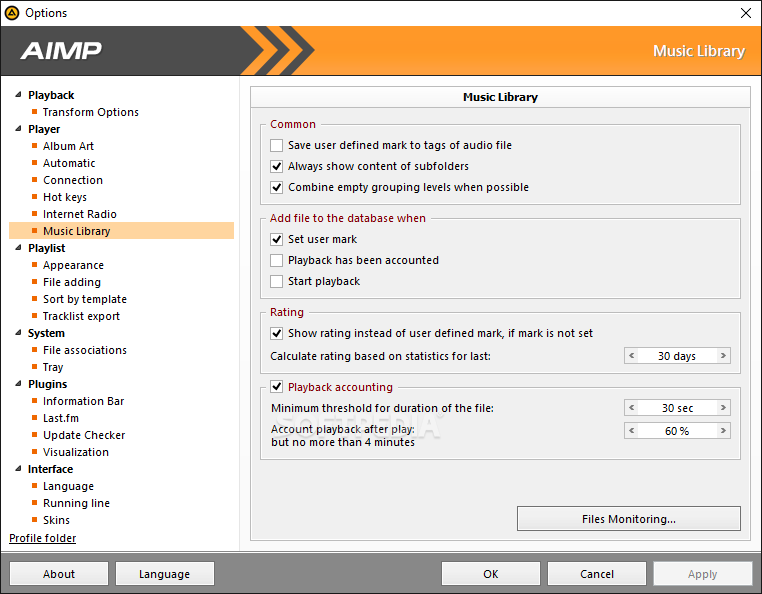The image size is (762, 594).
Task: Select the Playback category heading
Action: tap(51, 95)
